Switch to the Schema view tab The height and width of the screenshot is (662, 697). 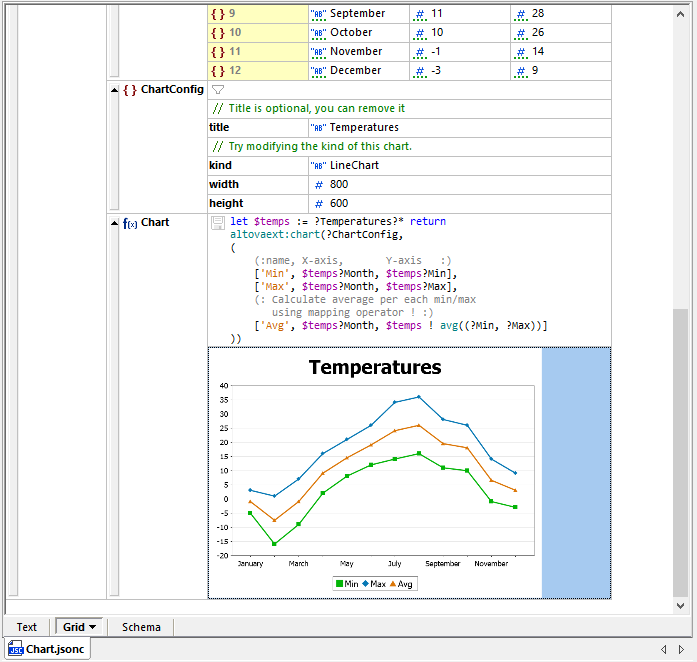(x=141, y=627)
